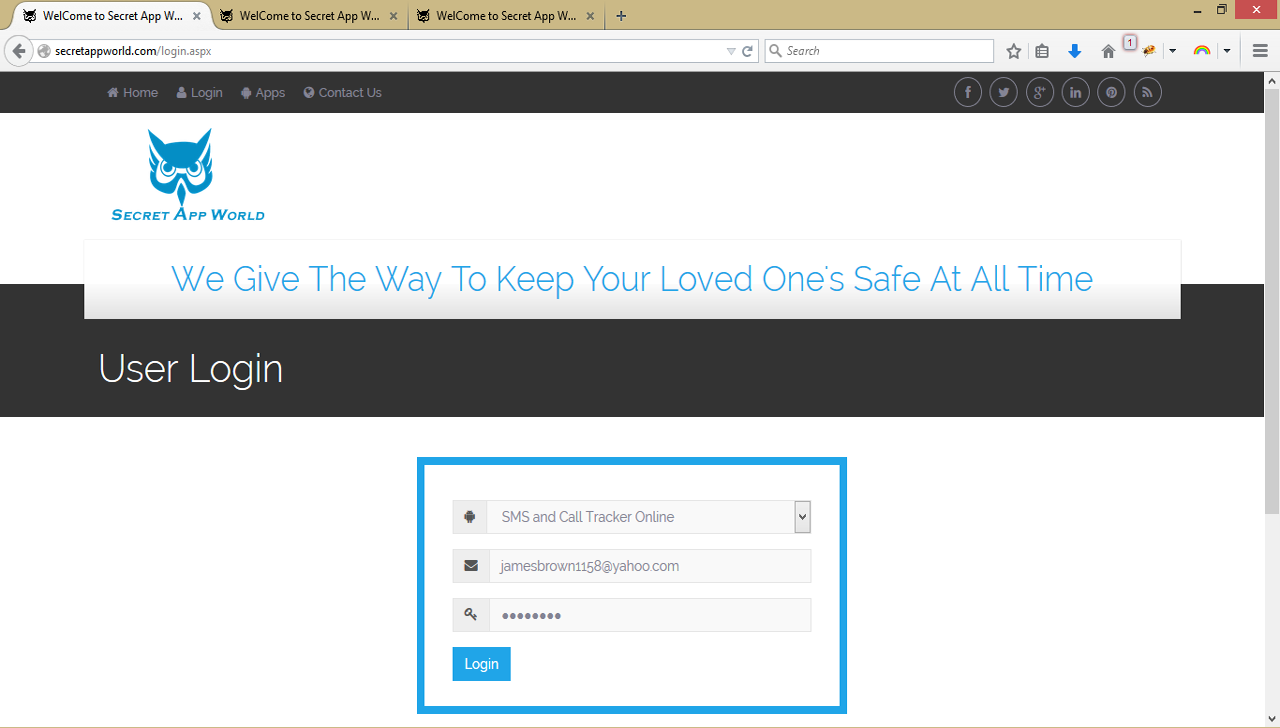This screenshot has width=1280, height=728.
Task: Expand the dropdown arrow next to add-on icon
Action: [x=1172, y=51]
